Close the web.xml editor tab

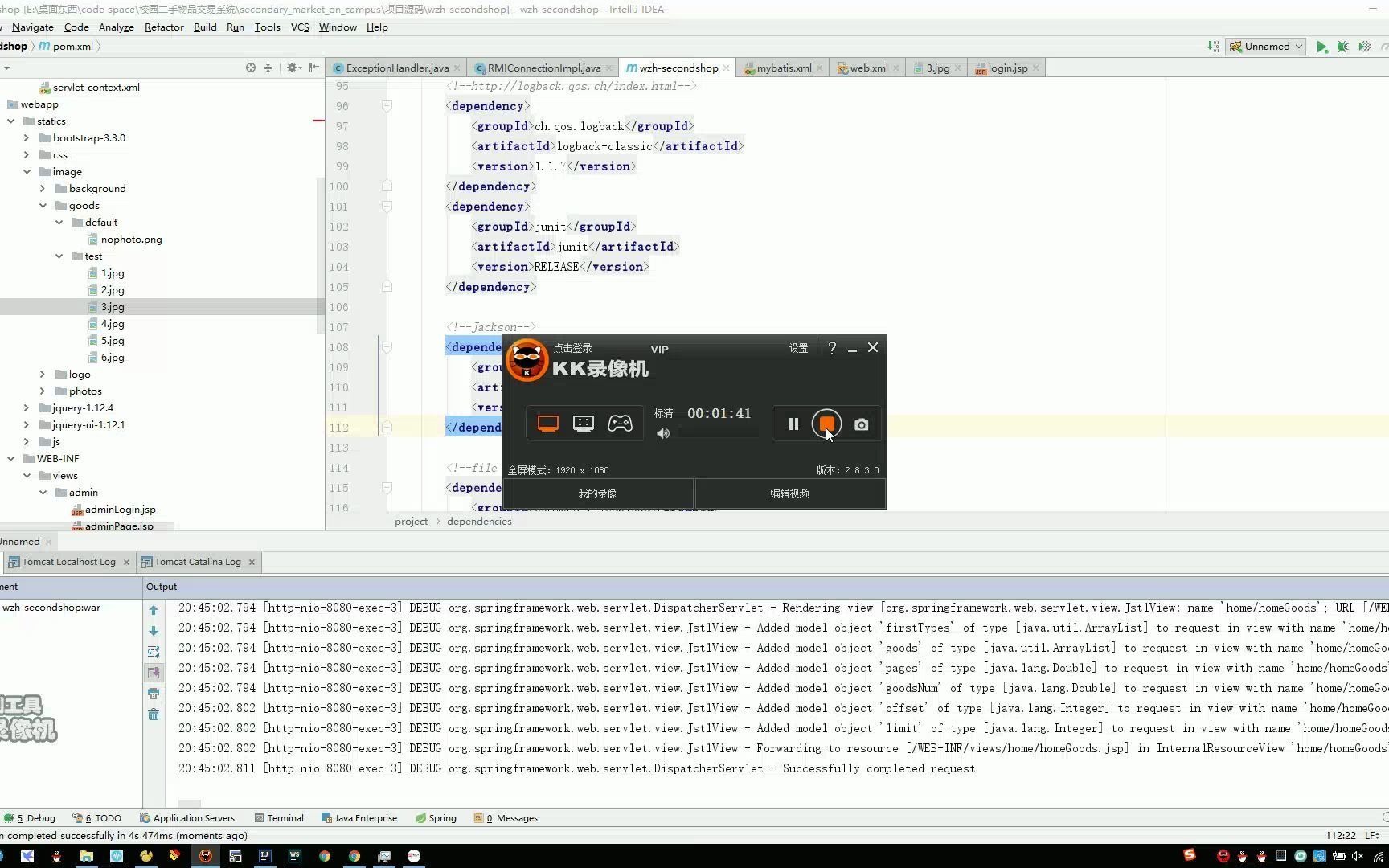pos(896,68)
